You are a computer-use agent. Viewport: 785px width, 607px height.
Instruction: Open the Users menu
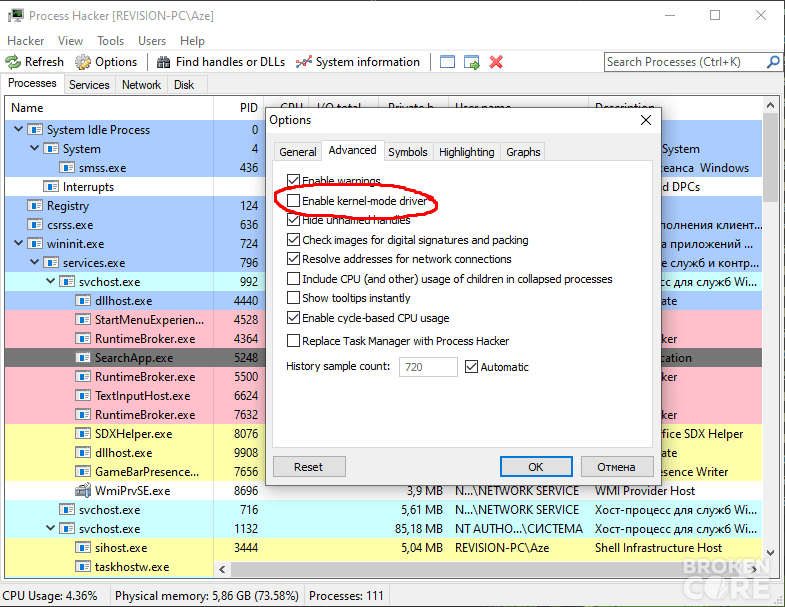tap(152, 41)
